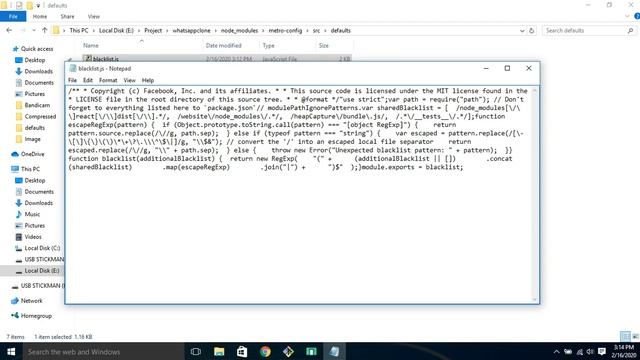The width and height of the screenshot is (640, 360).
Task: Open Local Disk (C:) in sidebar
Action: click(38, 248)
